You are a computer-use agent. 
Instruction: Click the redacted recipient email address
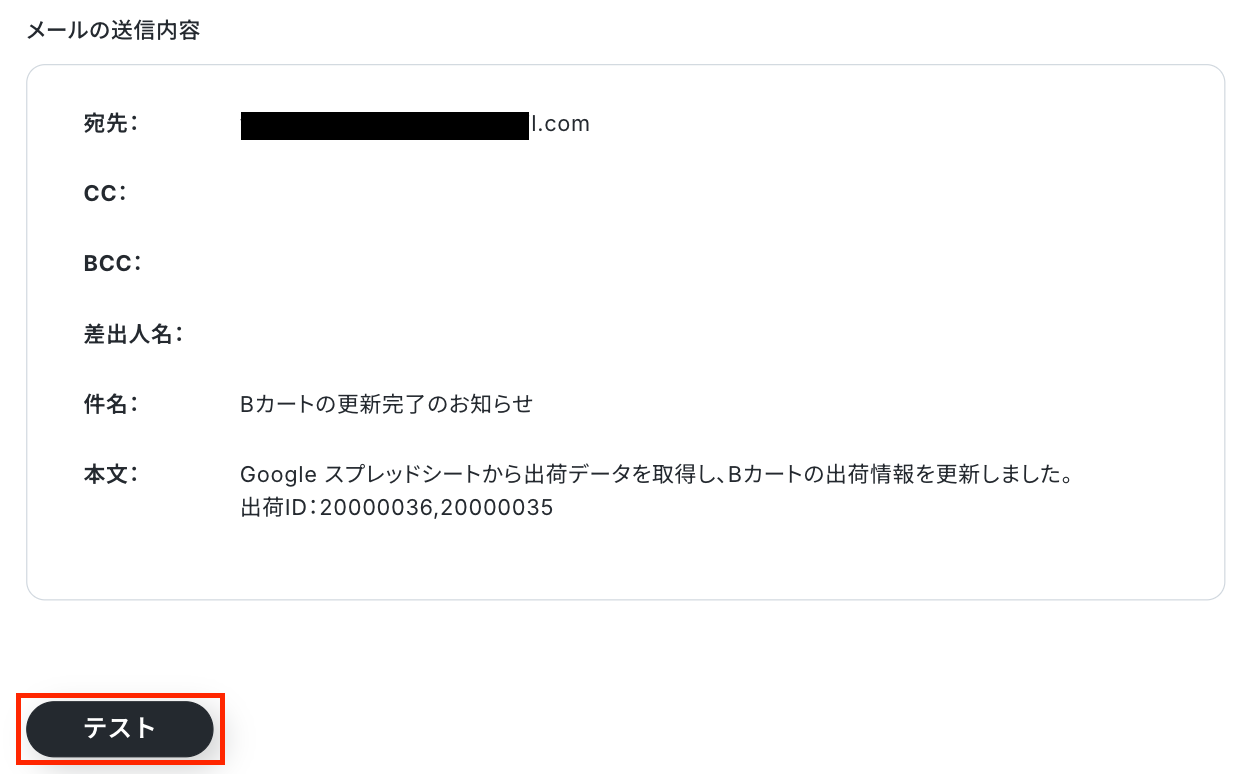pyautogui.click(x=385, y=126)
